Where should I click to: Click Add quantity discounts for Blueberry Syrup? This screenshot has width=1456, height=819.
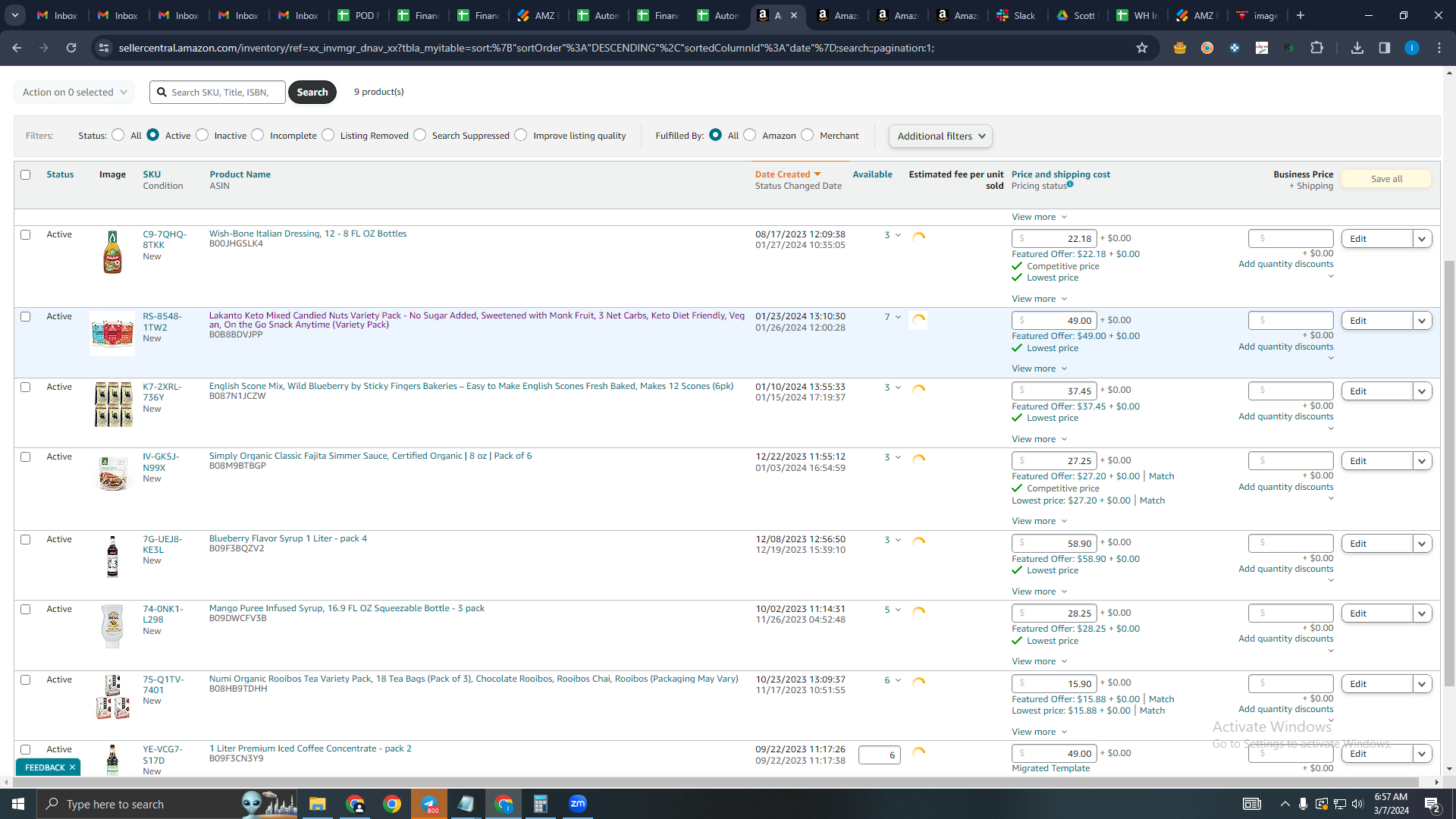tap(1285, 569)
